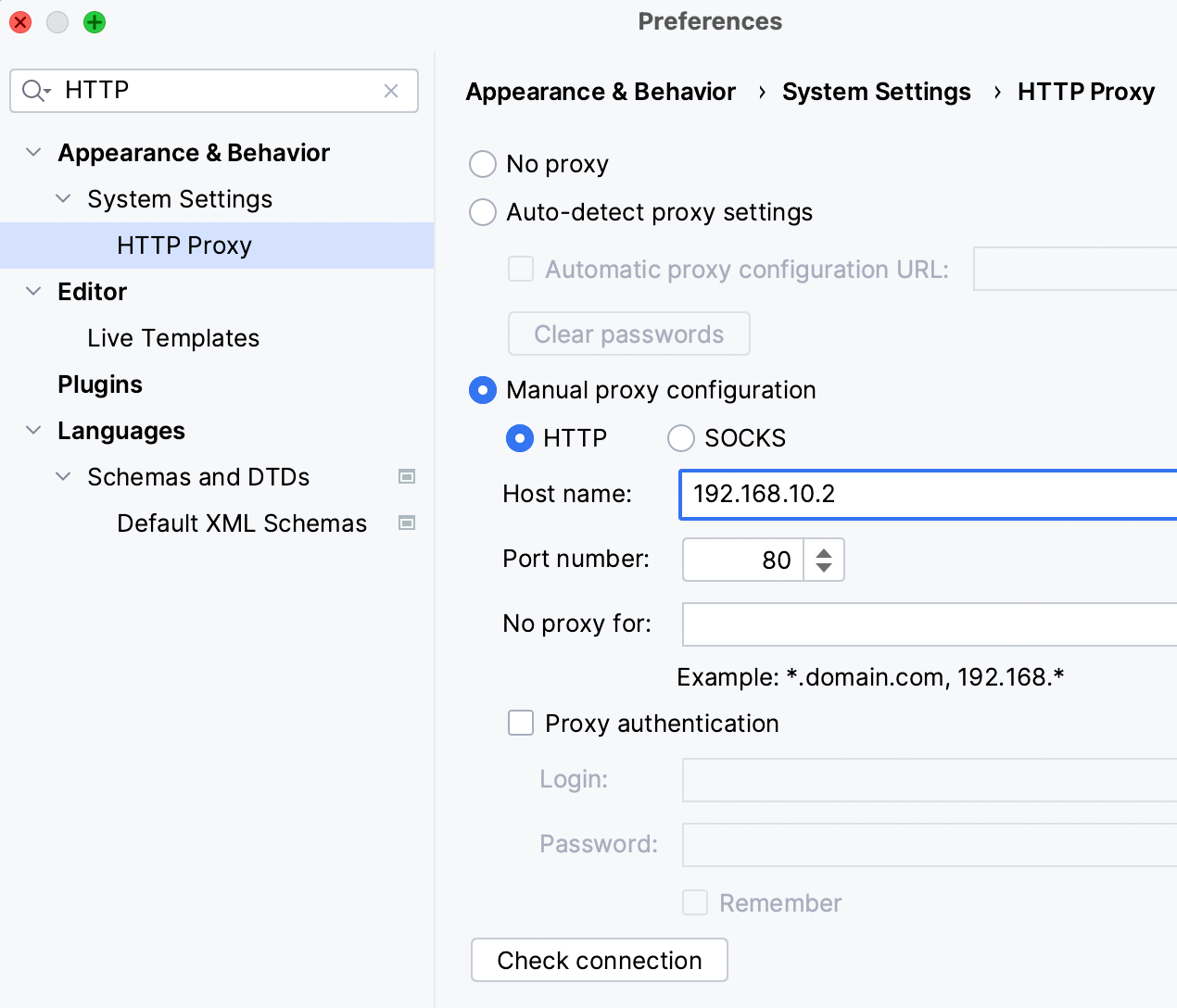Collapse the Appearance & Behavior section
This screenshot has height=1008, width=1177.
point(33,152)
